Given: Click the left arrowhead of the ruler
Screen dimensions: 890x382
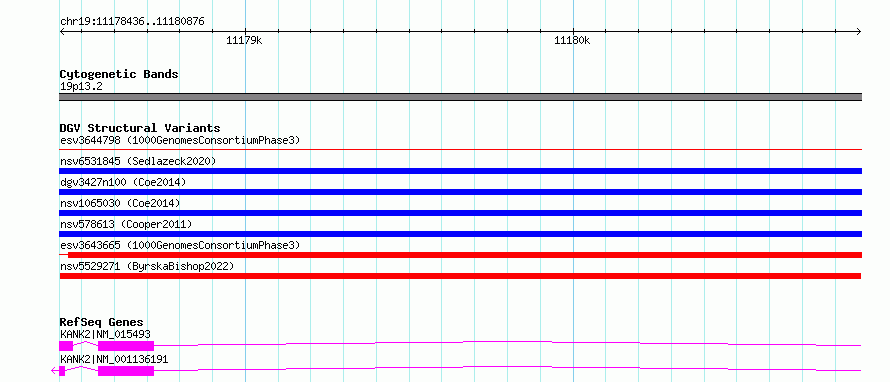Looking at the screenshot, I should (62, 31).
